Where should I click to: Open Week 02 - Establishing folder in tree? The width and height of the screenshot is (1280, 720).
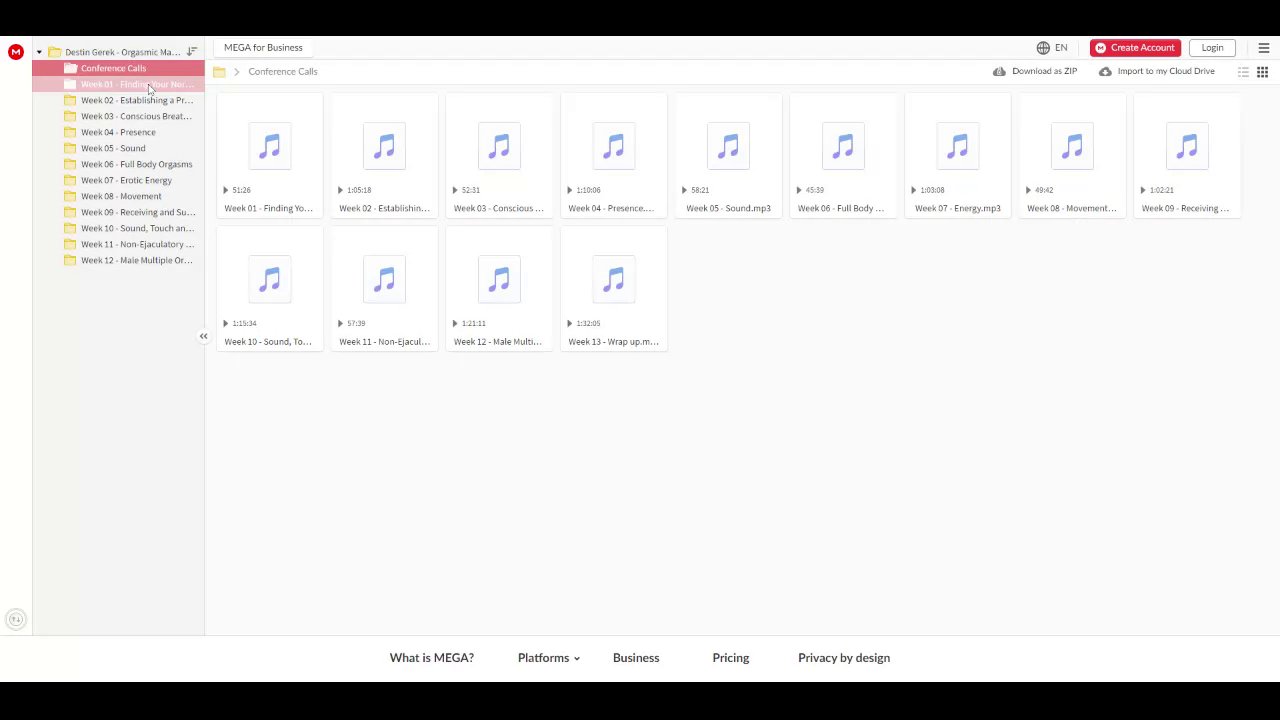click(118, 100)
